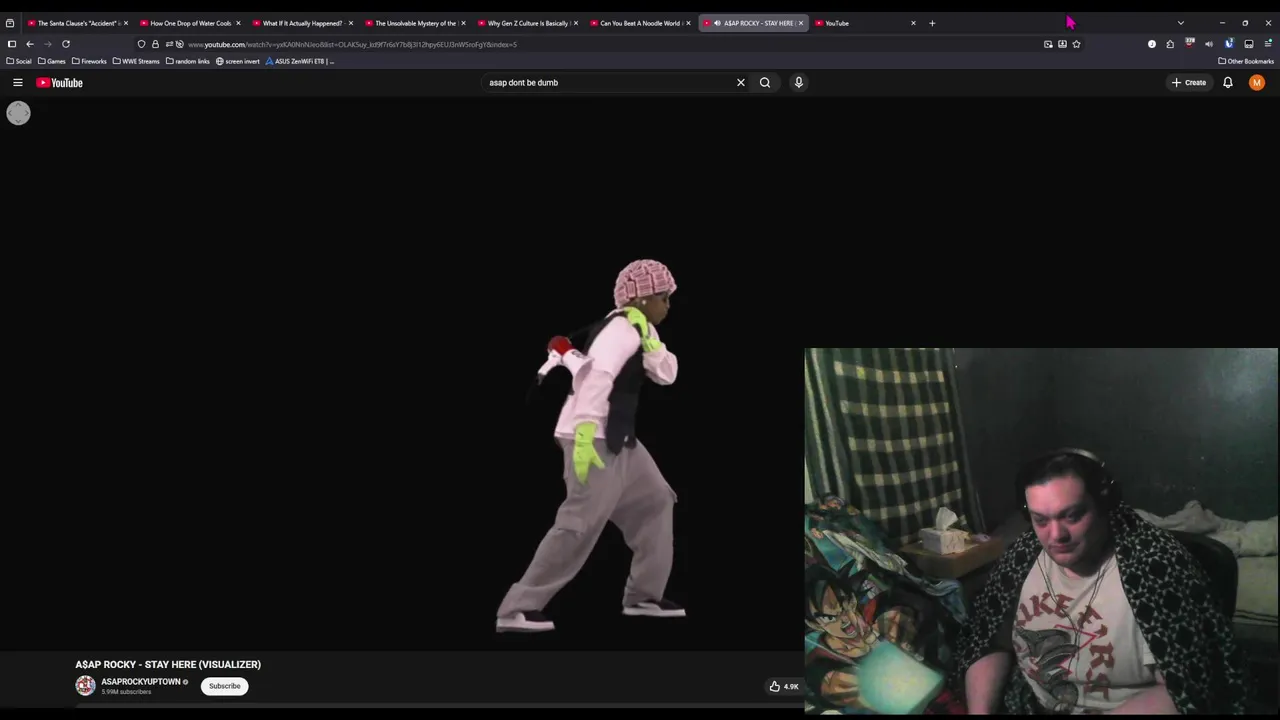Open new tab with plus button
This screenshot has height=720, width=1280.
pos(932,23)
